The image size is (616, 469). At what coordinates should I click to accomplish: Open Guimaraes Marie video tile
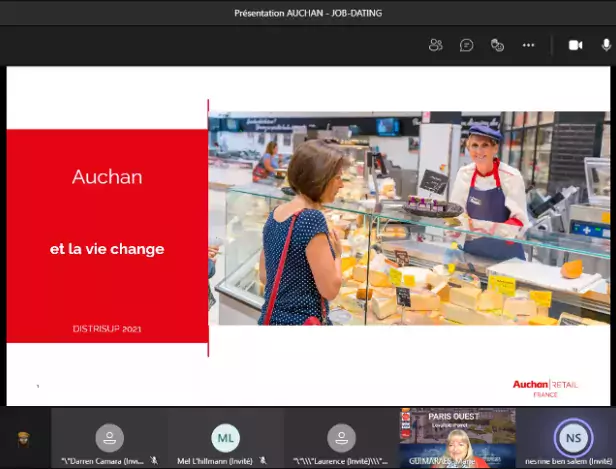(x=458, y=438)
